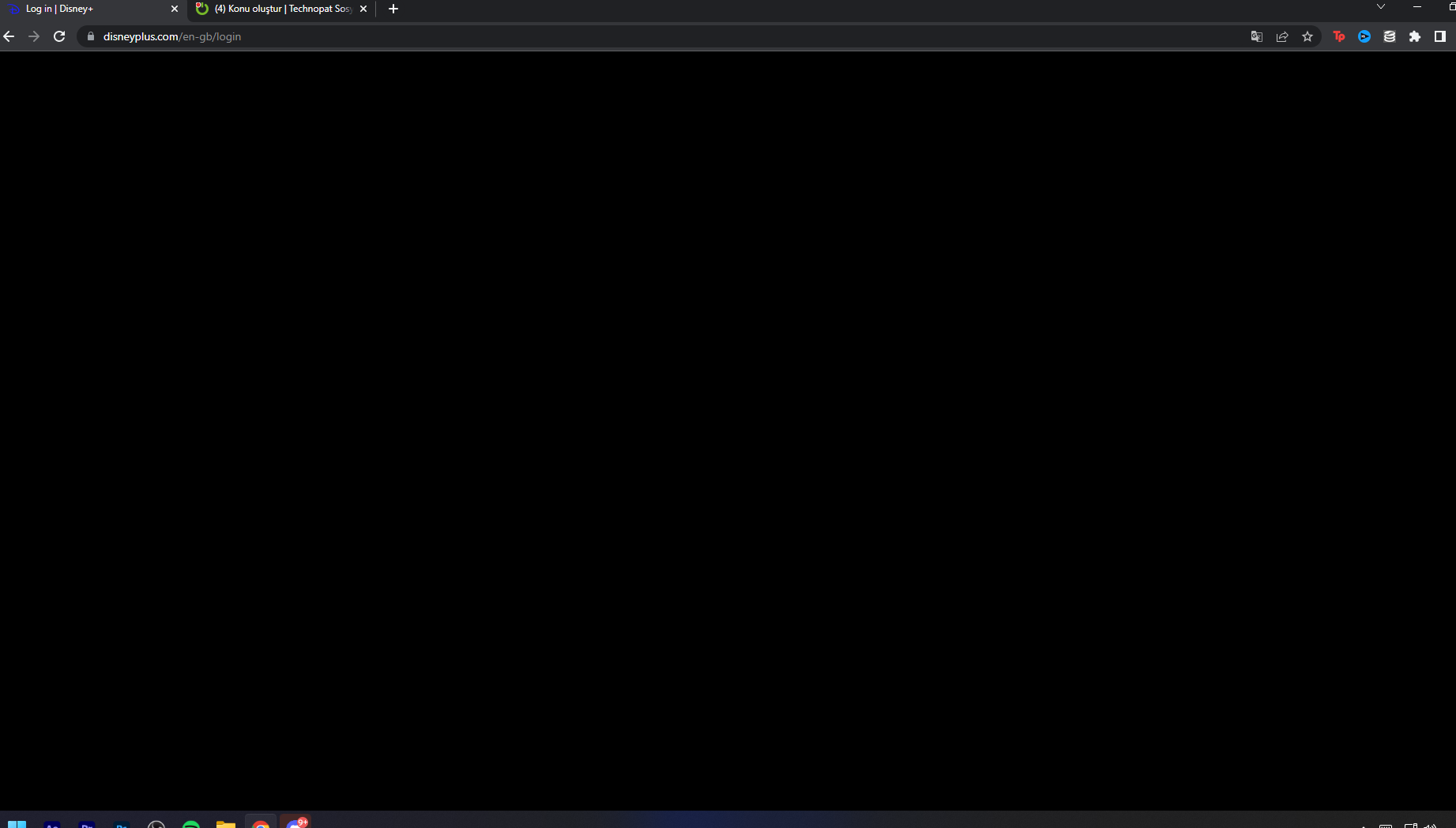Viewport: 1456px width, 828px height.
Task: Click the share this page icon
Action: click(1281, 36)
